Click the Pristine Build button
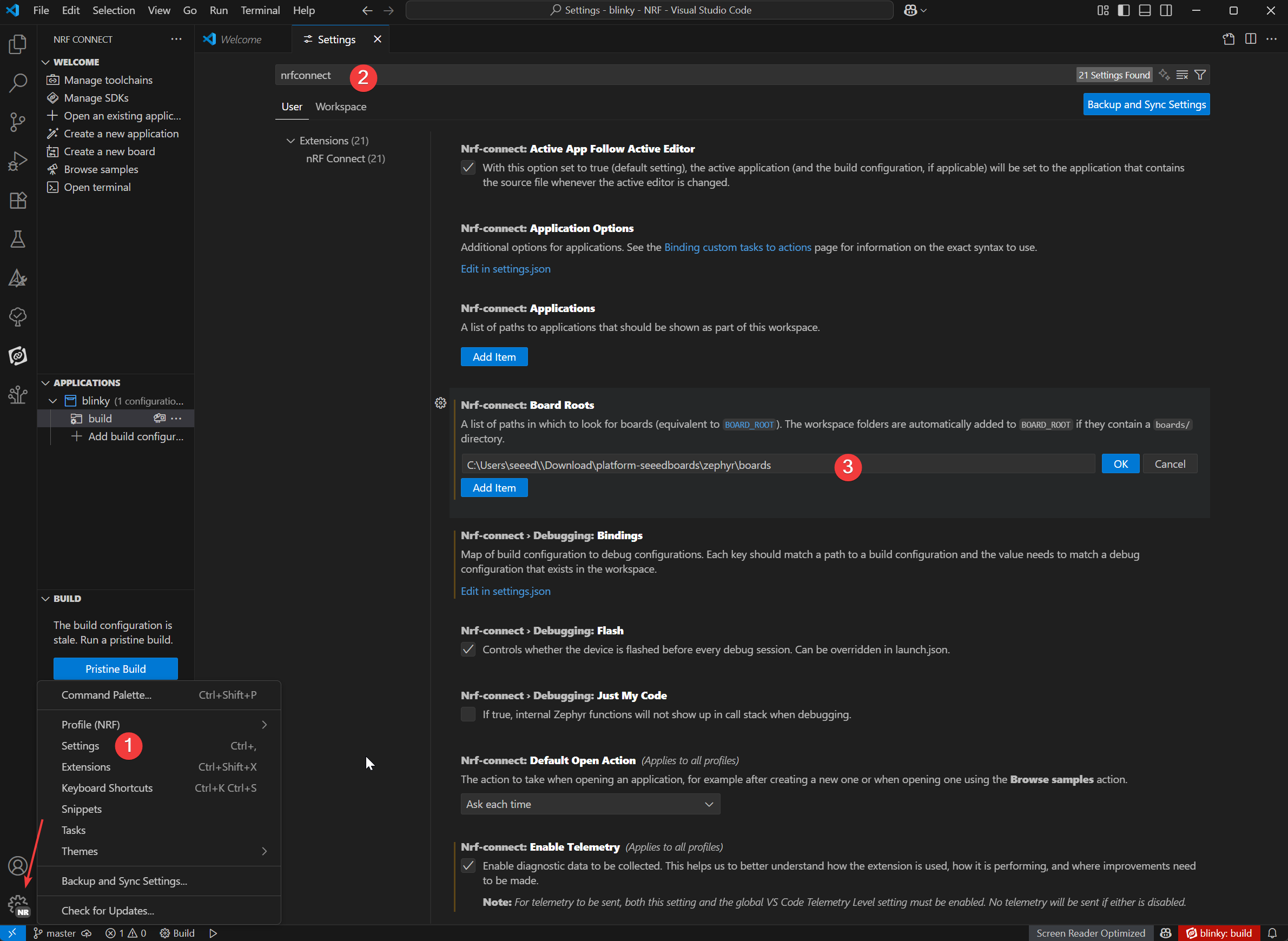The image size is (1288, 941). (116, 669)
